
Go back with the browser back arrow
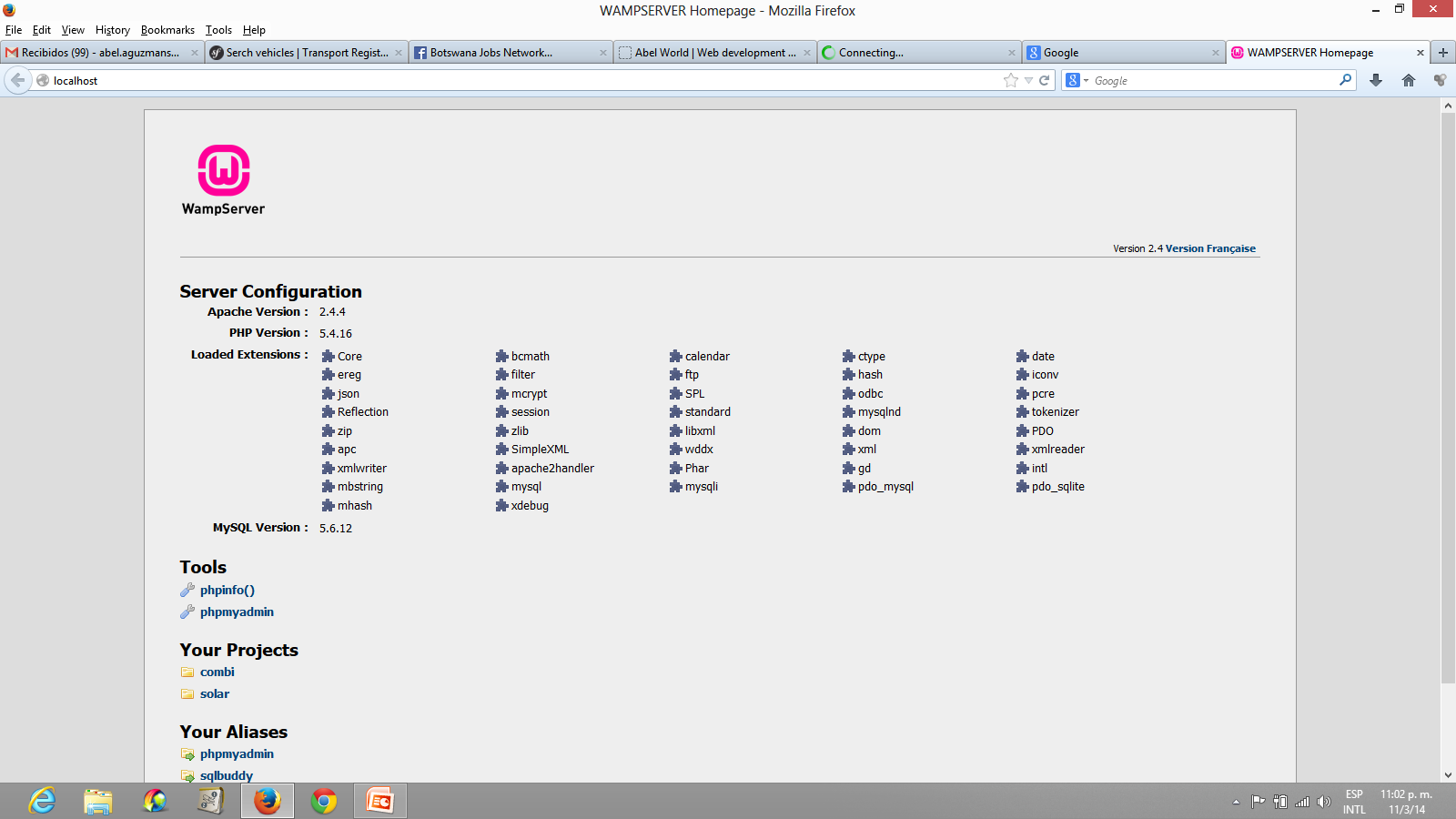tap(17, 80)
